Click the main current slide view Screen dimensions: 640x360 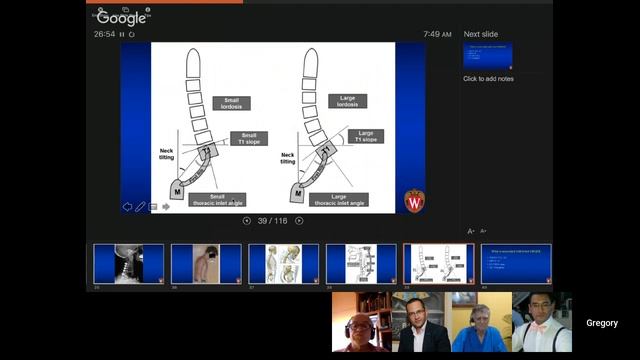(x=273, y=128)
